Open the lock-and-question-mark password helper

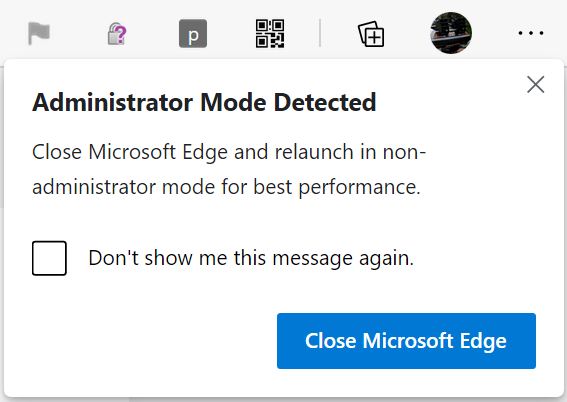[x=117, y=33]
